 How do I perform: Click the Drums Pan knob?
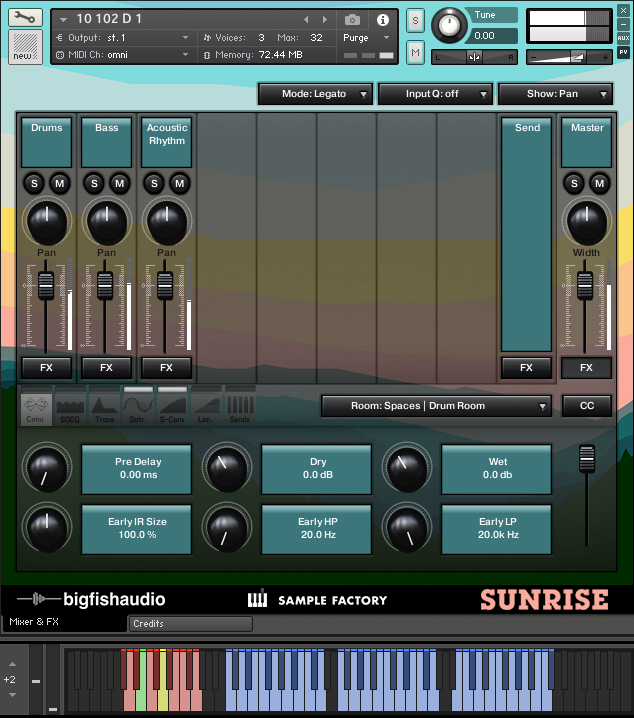pyautogui.click(x=47, y=223)
